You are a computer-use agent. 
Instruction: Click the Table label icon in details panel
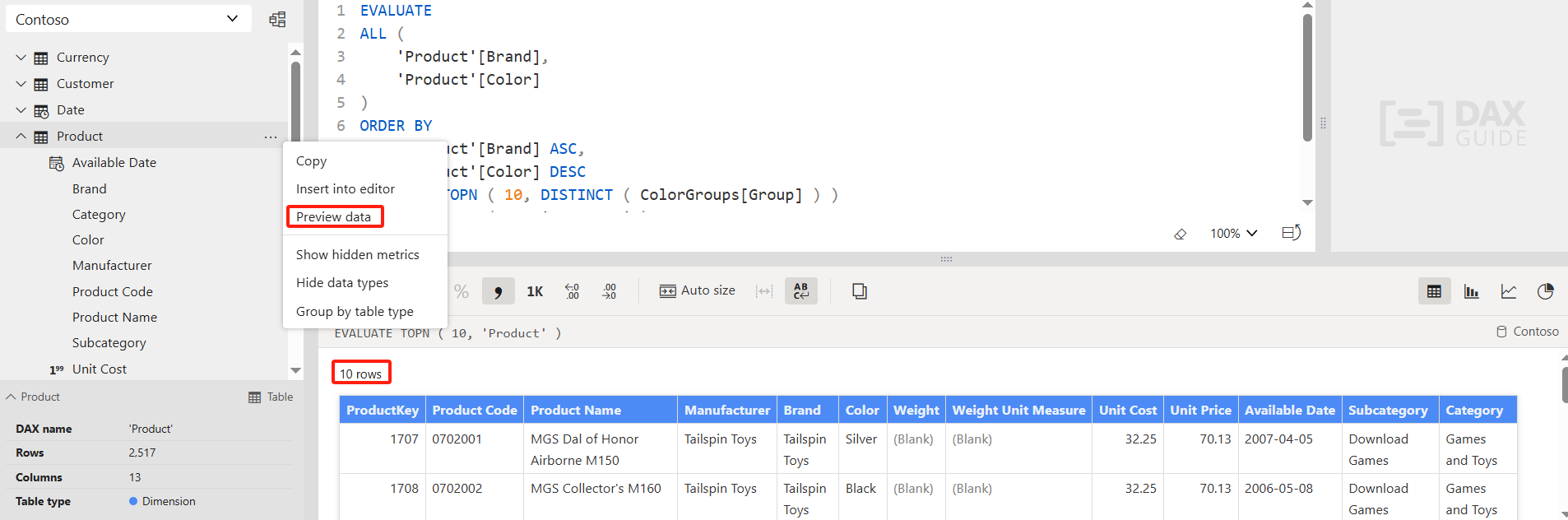[x=255, y=397]
